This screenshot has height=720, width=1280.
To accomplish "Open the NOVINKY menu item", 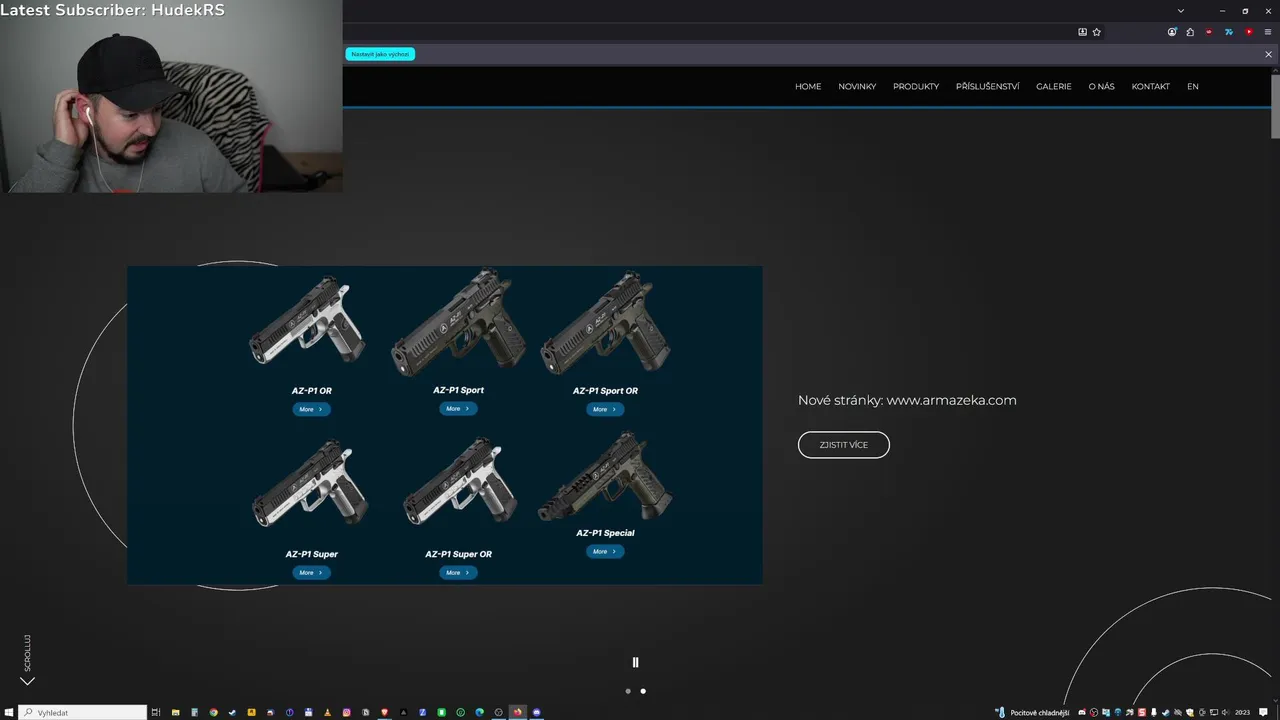I will point(857,86).
